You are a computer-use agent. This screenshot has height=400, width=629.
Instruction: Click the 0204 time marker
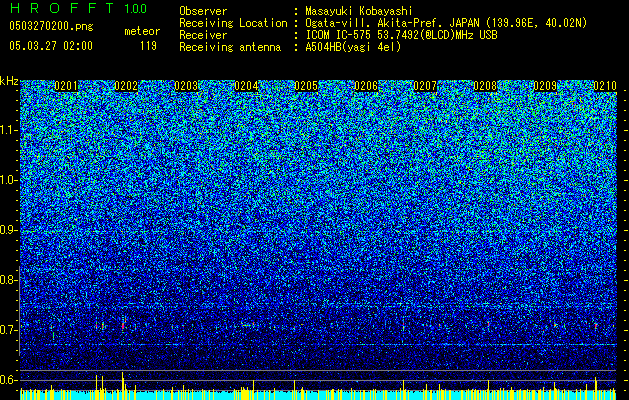246,86
